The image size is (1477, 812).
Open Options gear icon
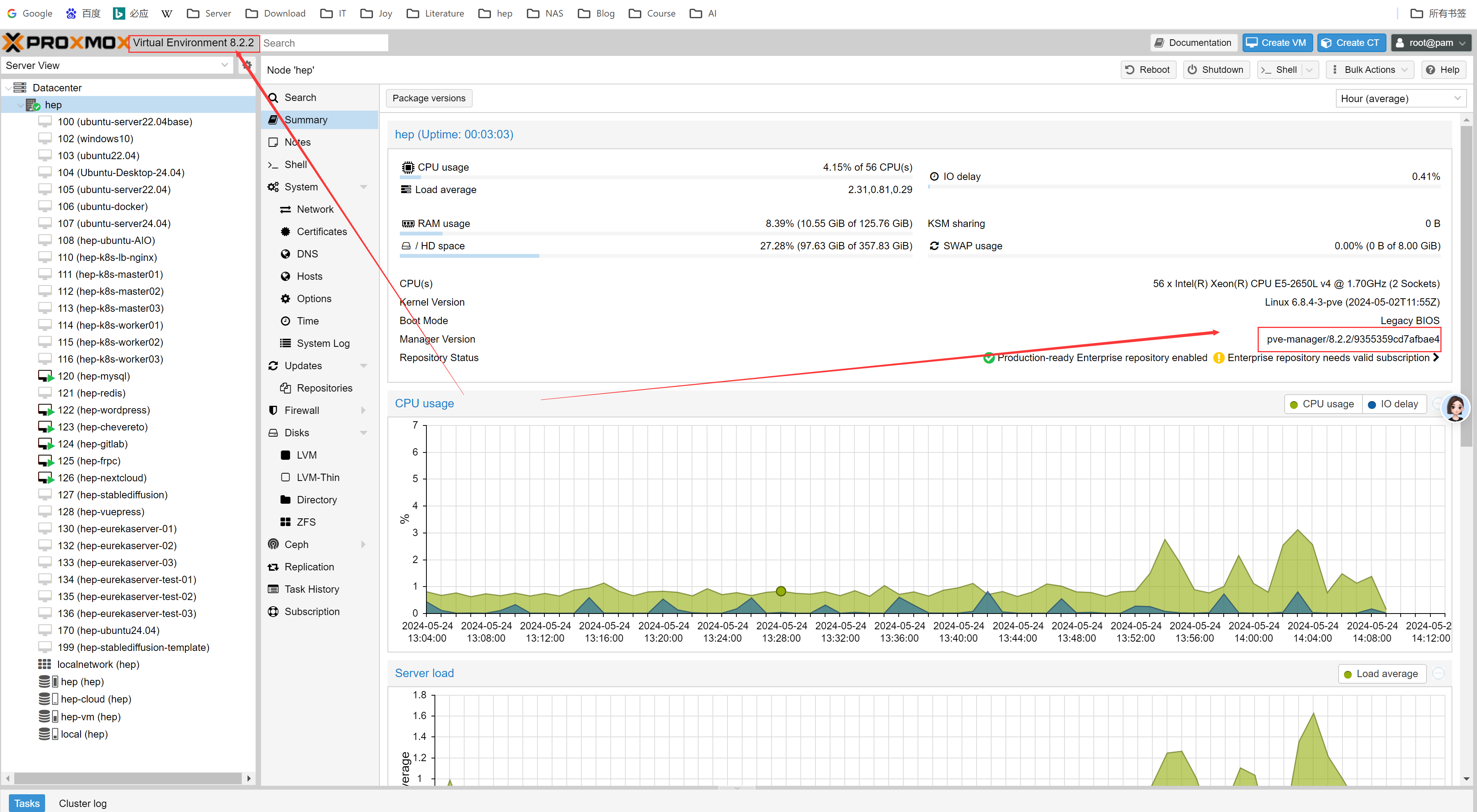tap(285, 299)
